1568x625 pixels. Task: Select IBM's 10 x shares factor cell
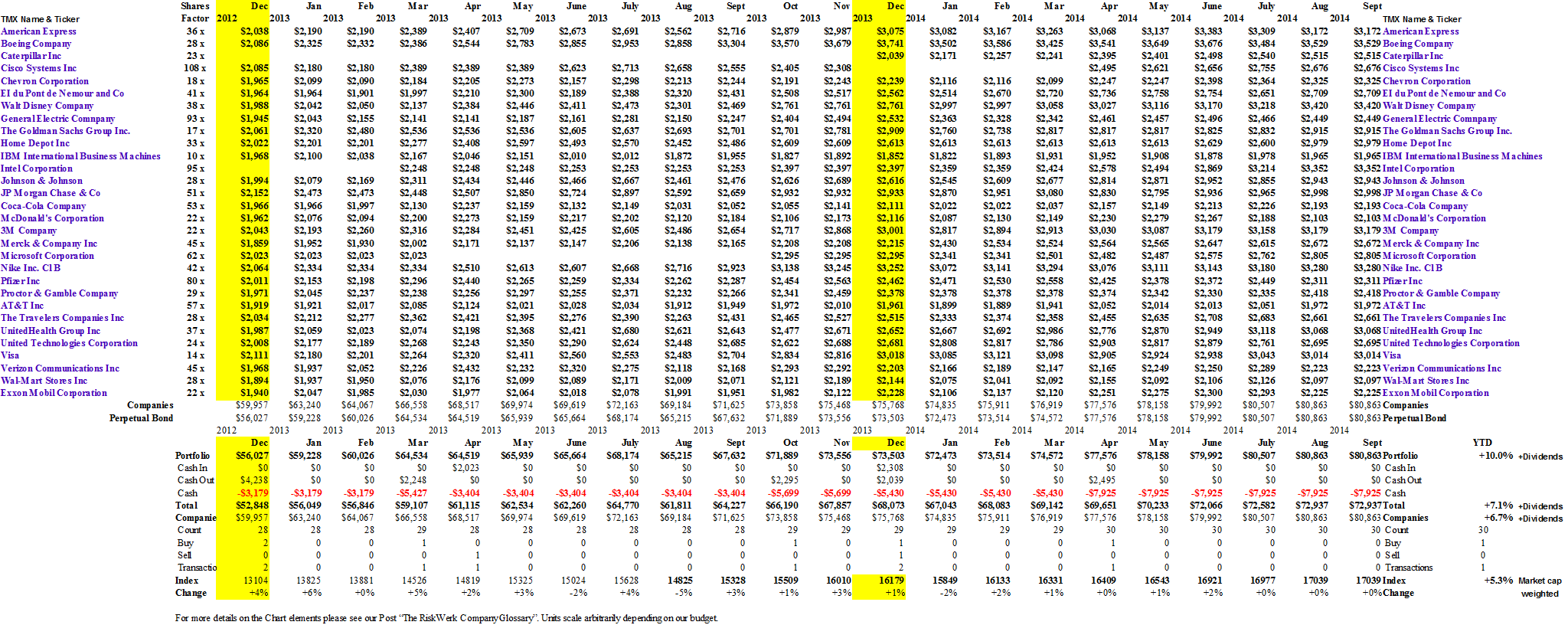(195, 156)
